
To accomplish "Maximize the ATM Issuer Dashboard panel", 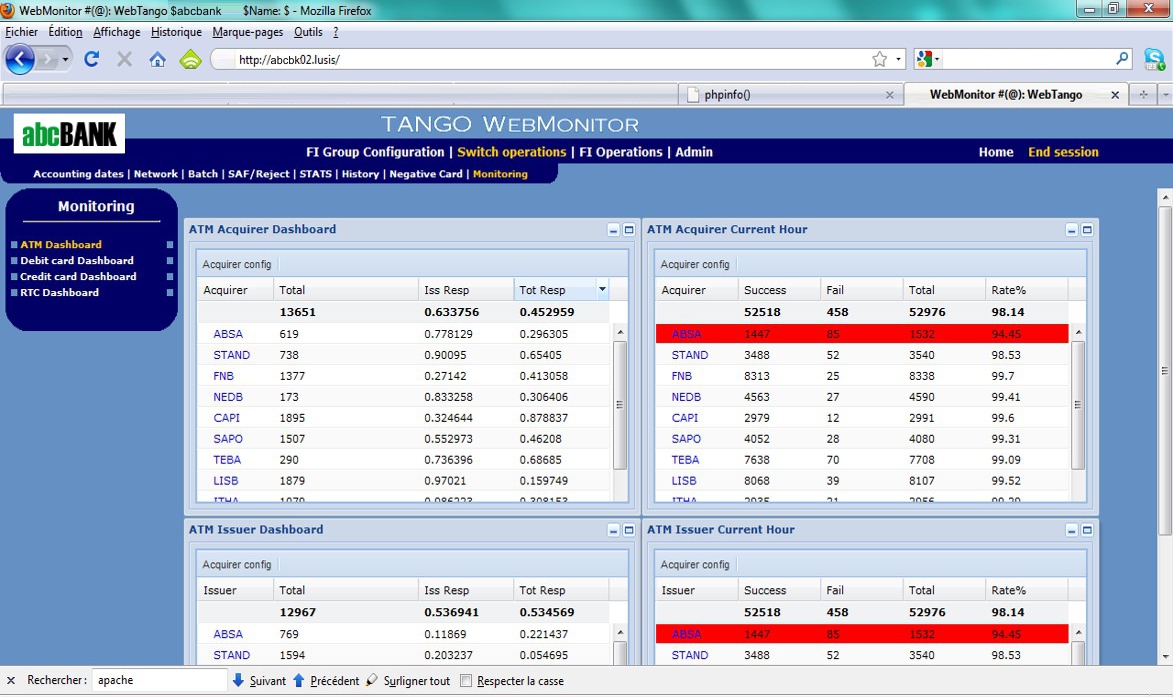I will 629,530.
